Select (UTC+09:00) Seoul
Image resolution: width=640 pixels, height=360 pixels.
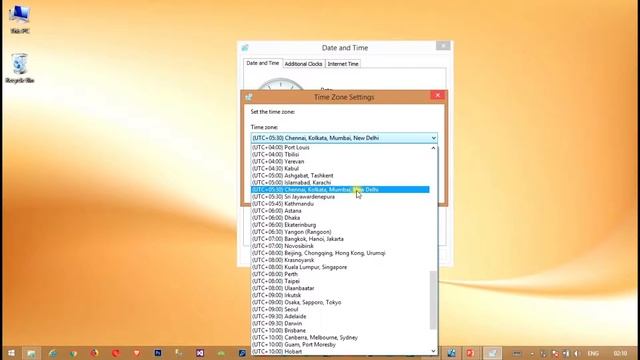pos(340,309)
